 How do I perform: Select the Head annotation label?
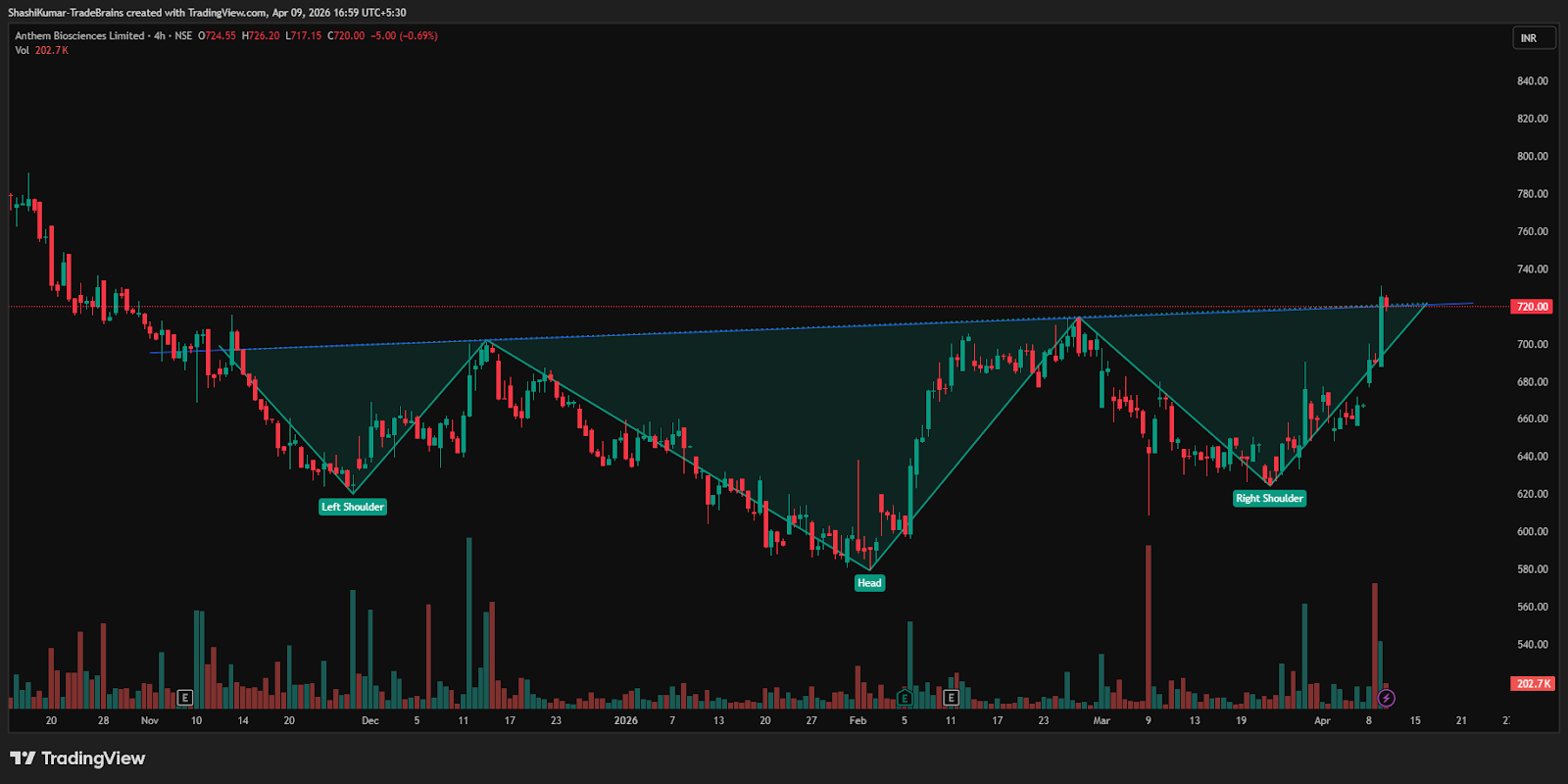869,583
